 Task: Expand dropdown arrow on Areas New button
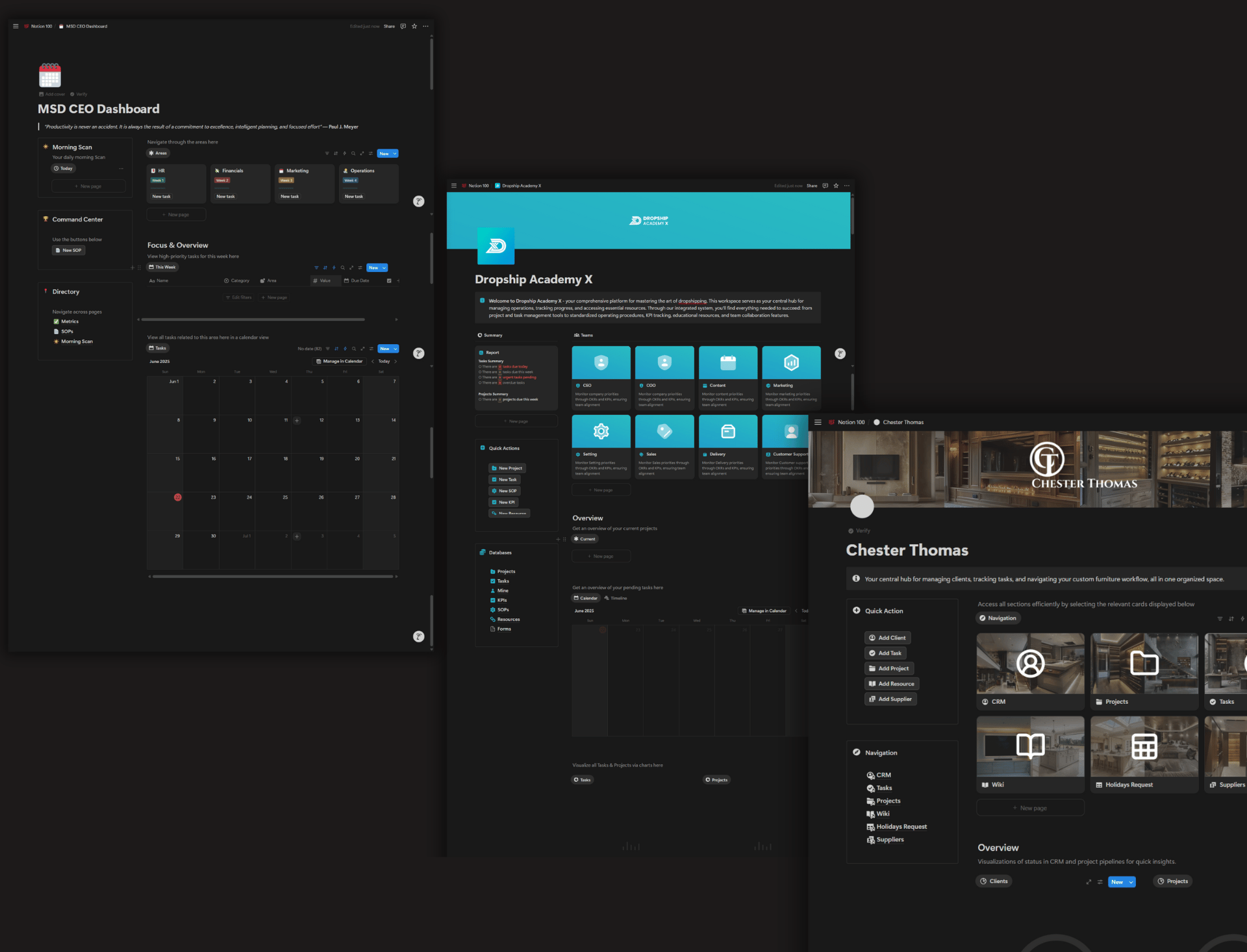[395, 154]
